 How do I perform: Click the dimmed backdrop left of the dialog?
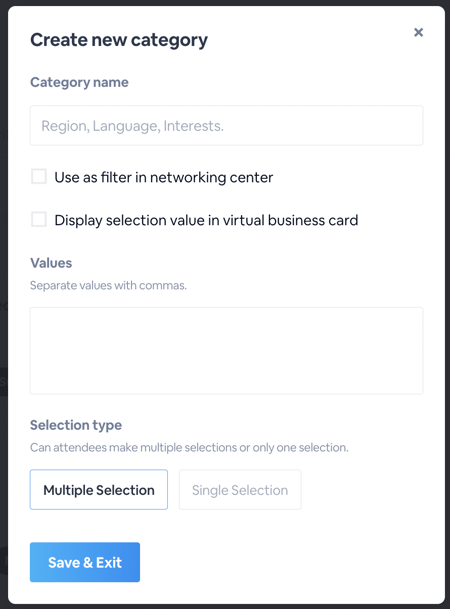point(3,272)
